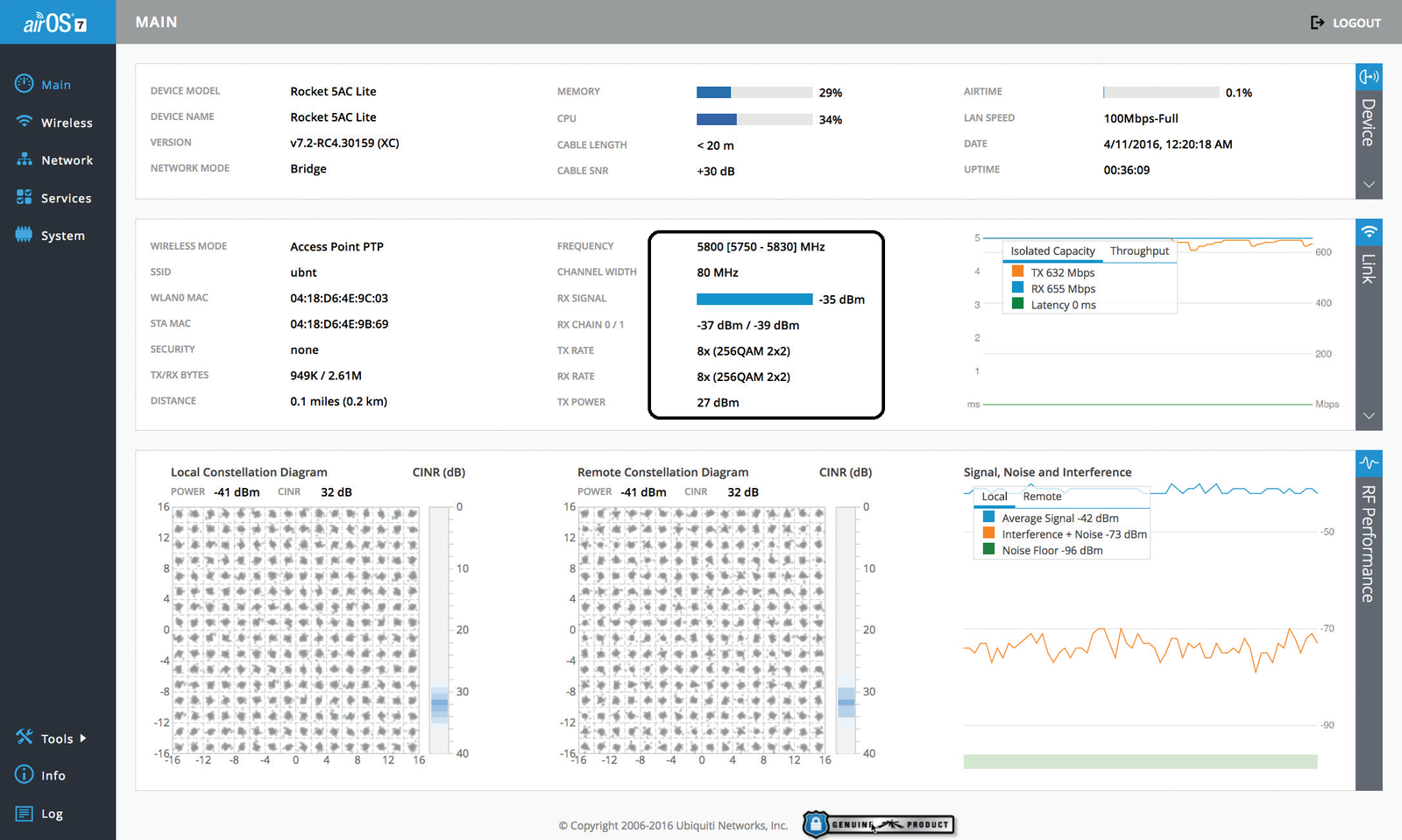Click the System chip icon in sidebar
Image resolution: width=1402 pixels, height=840 pixels.
(25, 235)
